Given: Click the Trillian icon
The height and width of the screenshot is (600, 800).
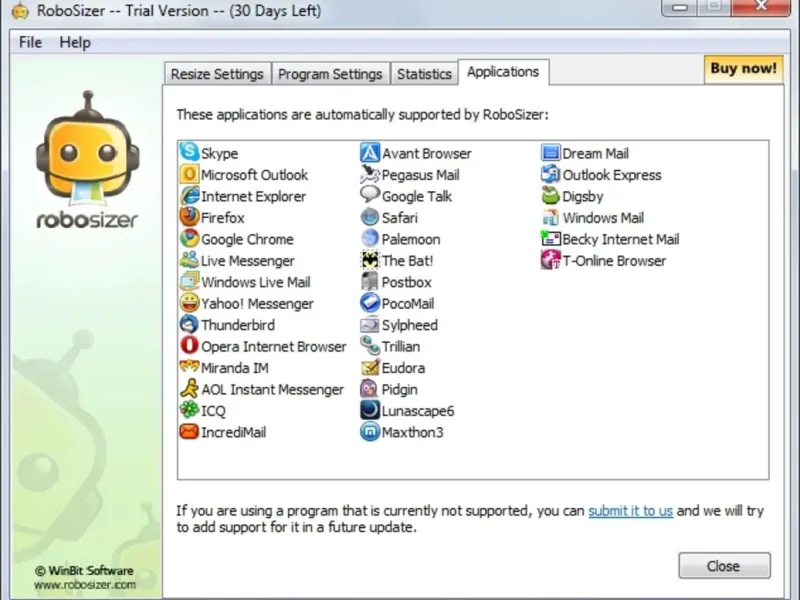Looking at the screenshot, I should coord(370,345).
